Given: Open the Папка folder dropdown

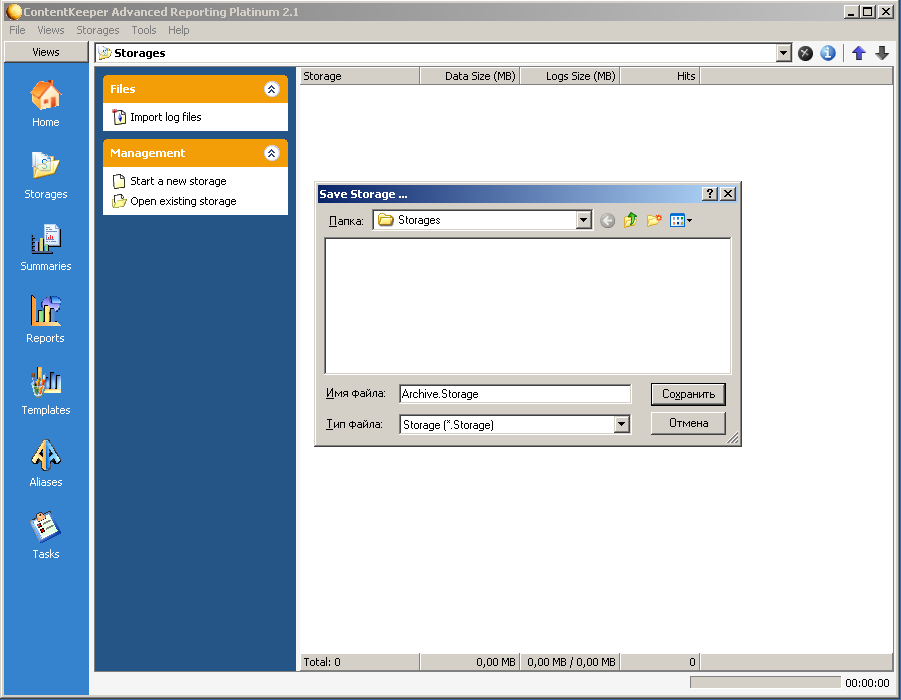Looking at the screenshot, I should point(584,220).
